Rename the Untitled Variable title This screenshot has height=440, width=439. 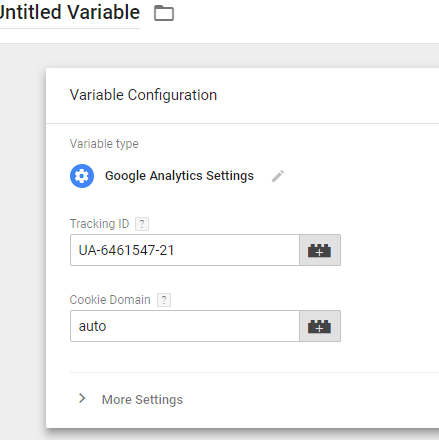(70, 13)
